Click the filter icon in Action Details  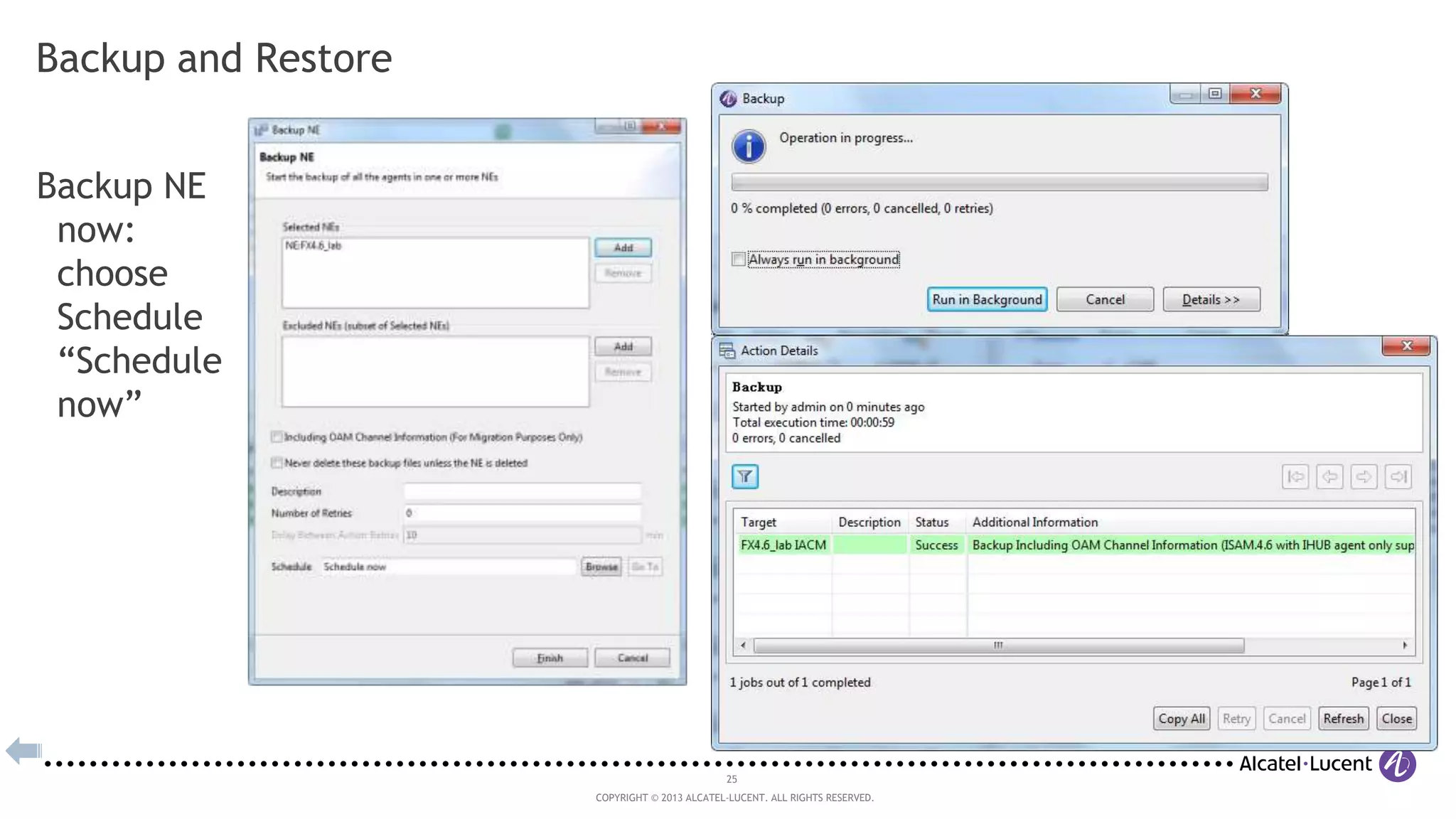pos(744,476)
